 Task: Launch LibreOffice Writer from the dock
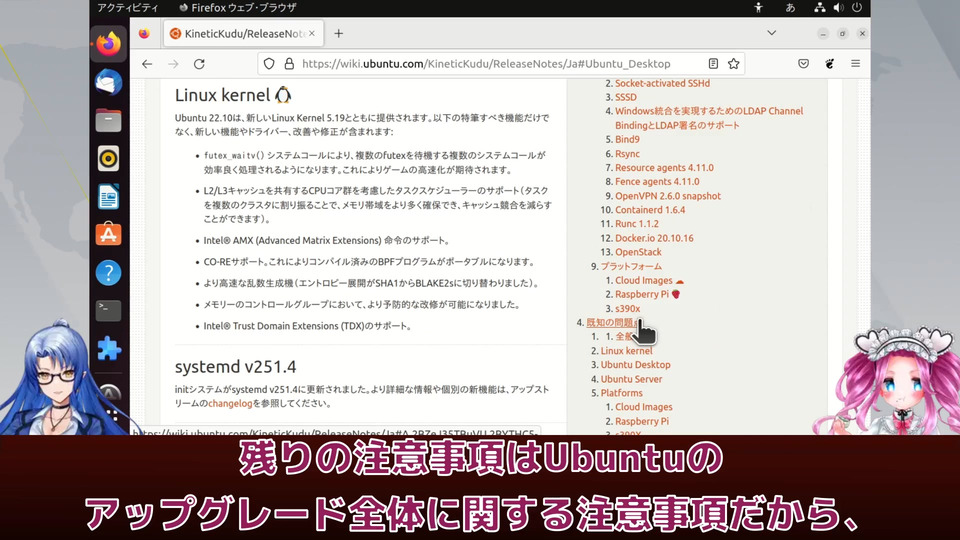click(108, 197)
